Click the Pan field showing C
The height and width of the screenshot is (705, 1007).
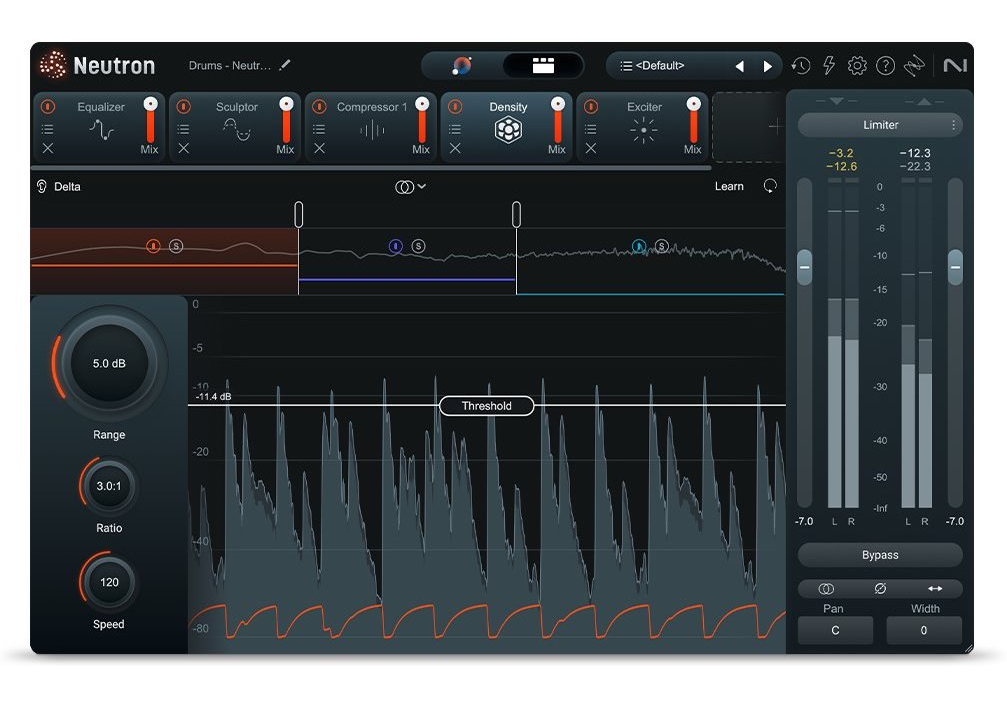(835, 631)
